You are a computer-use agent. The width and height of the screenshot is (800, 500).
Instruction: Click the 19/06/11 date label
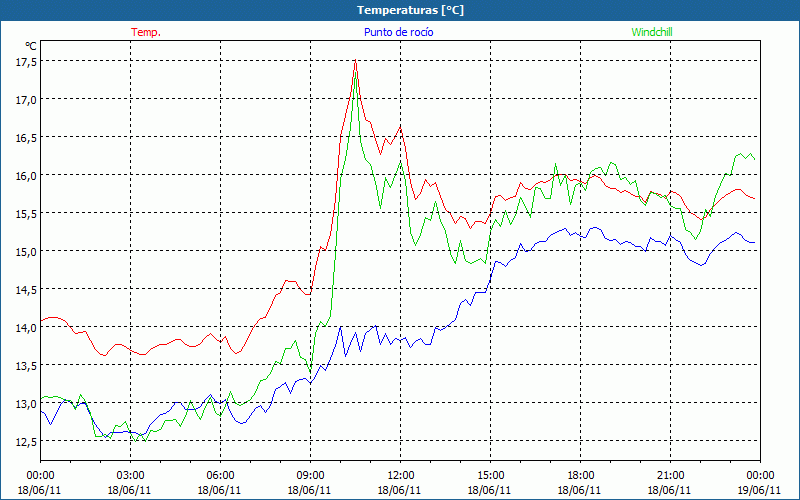[x=760, y=490]
